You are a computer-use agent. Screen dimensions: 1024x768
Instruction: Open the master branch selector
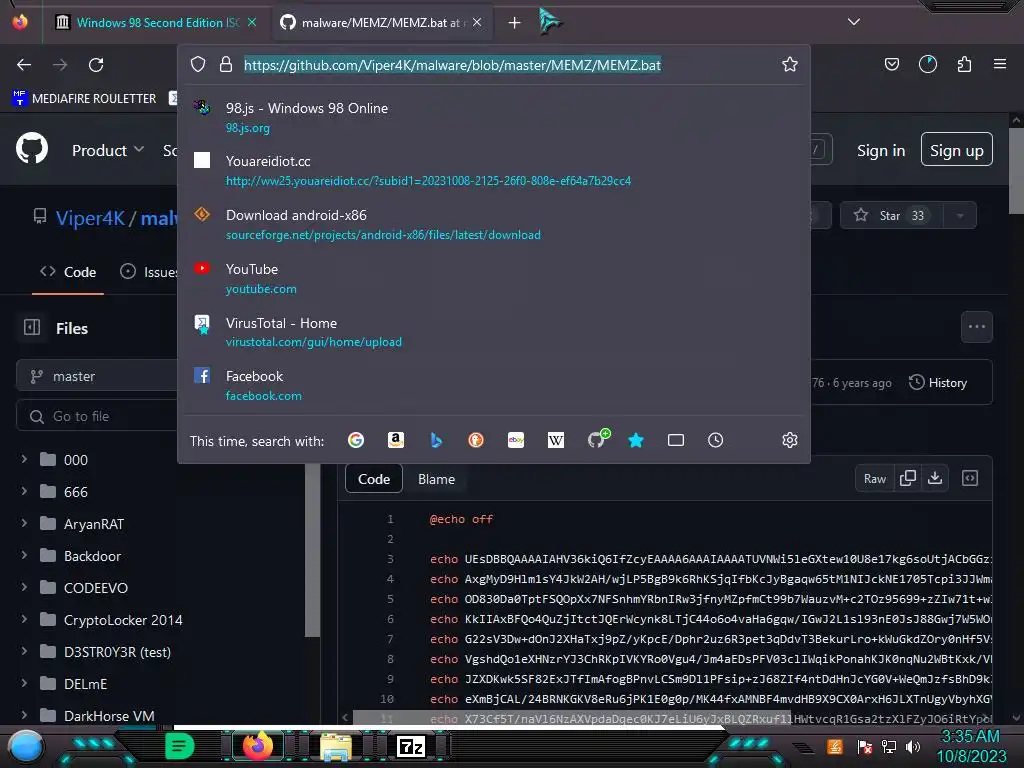coord(97,376)
